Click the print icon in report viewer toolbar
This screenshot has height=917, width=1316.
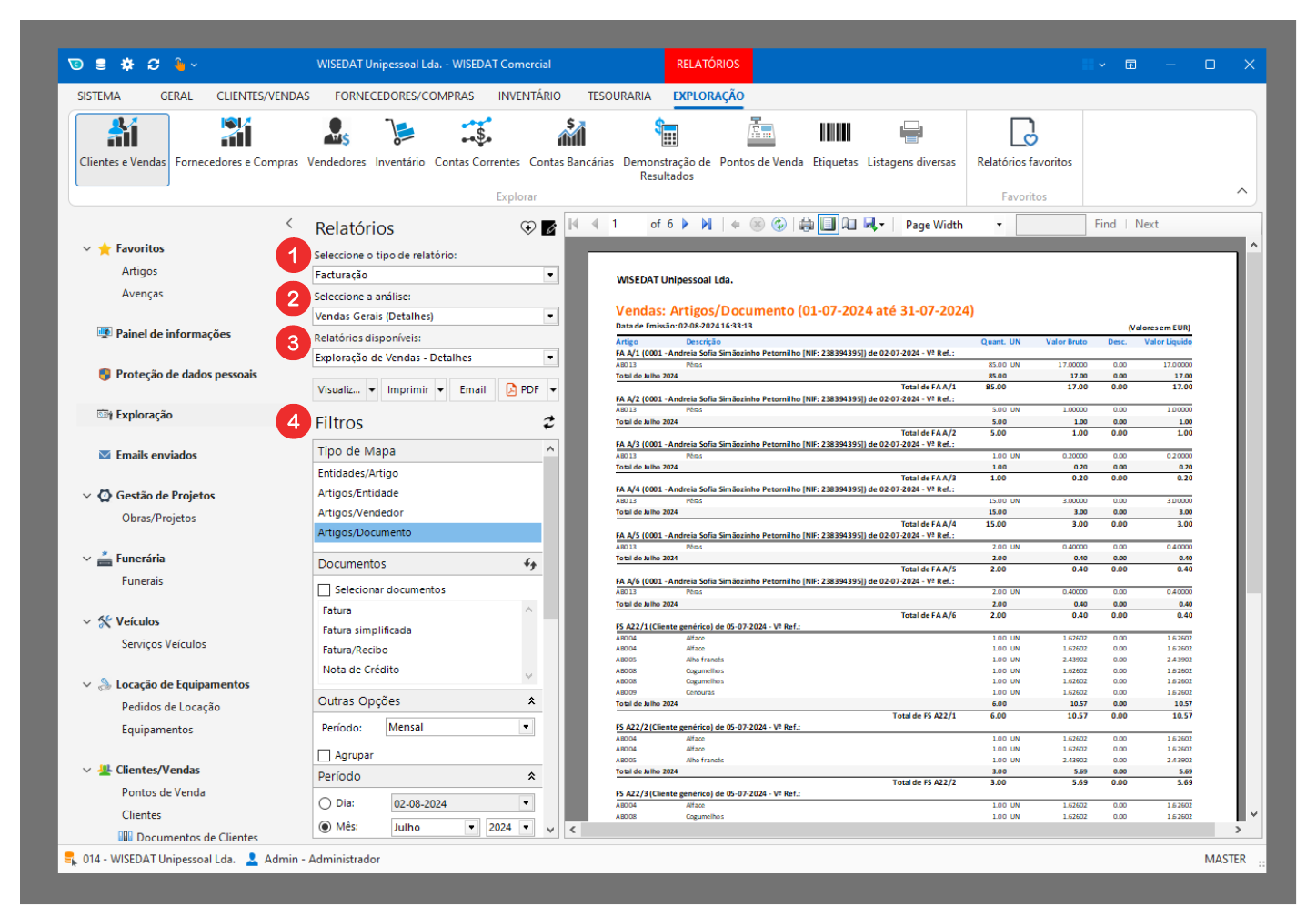click(x=806, y=225)
